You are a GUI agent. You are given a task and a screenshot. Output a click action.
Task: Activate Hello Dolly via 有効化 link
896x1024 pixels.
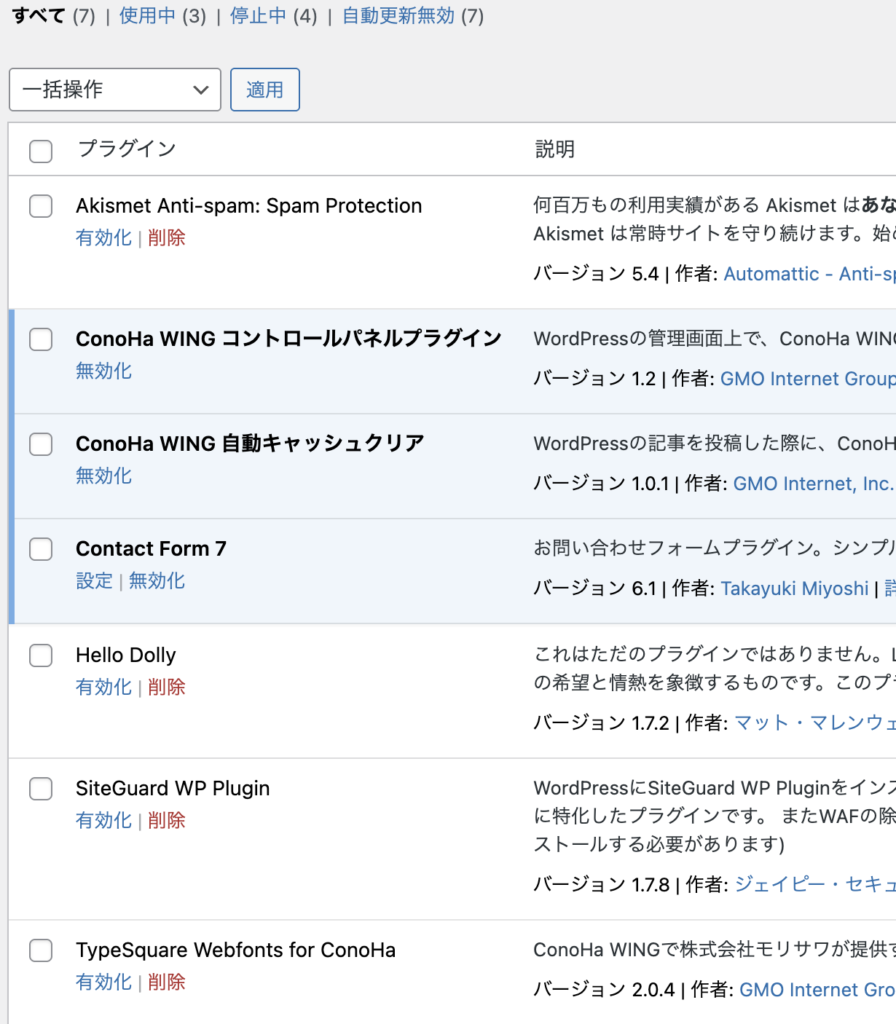(104, 687)
